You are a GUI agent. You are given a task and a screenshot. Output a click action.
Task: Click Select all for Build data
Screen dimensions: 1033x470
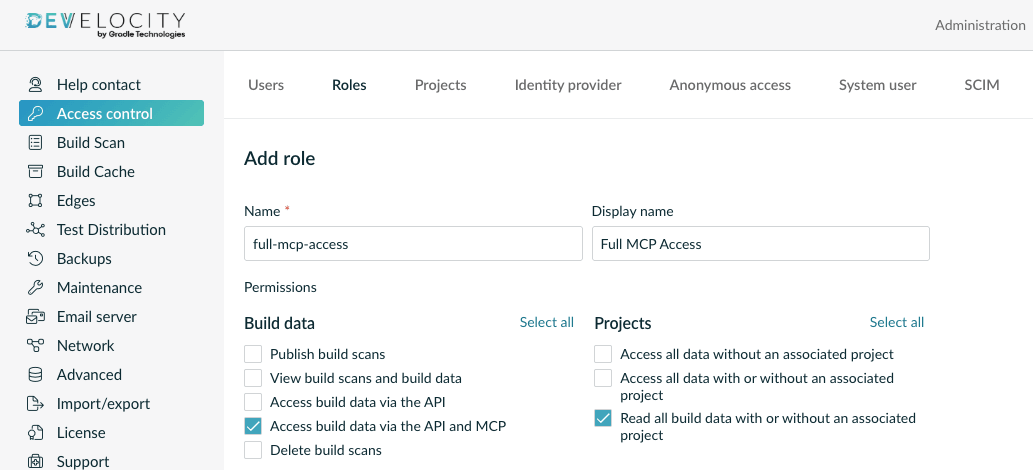pyautogui.click(x=547, y=322)
